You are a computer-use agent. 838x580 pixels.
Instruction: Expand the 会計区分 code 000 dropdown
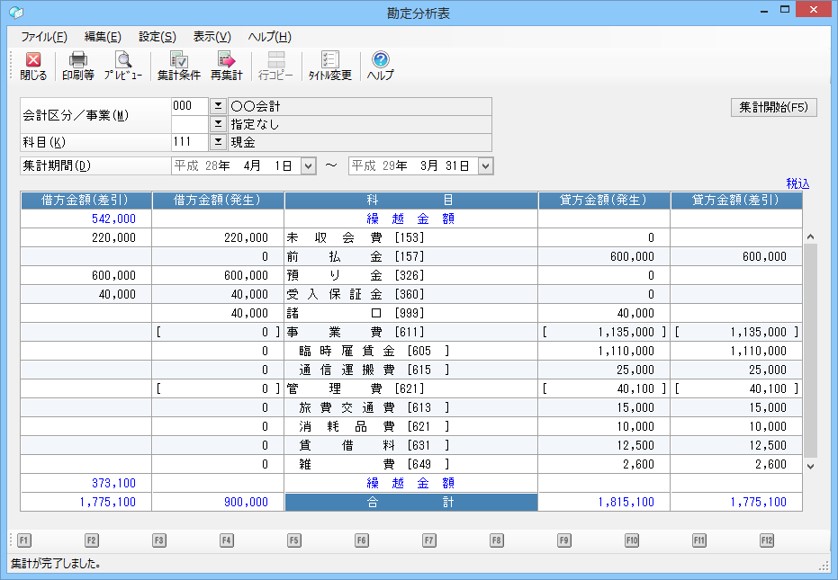[218, 106]
